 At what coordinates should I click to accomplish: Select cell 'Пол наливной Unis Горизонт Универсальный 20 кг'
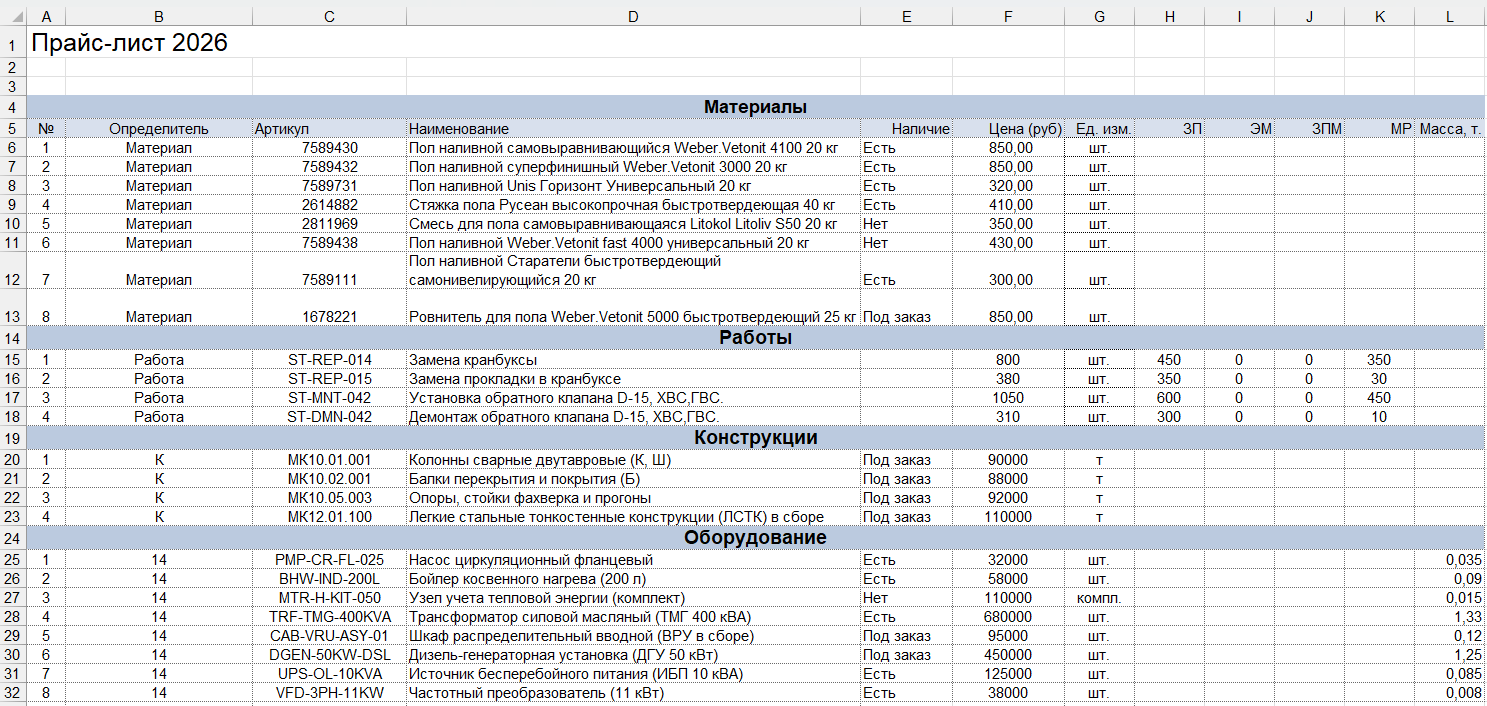[633, 186]
